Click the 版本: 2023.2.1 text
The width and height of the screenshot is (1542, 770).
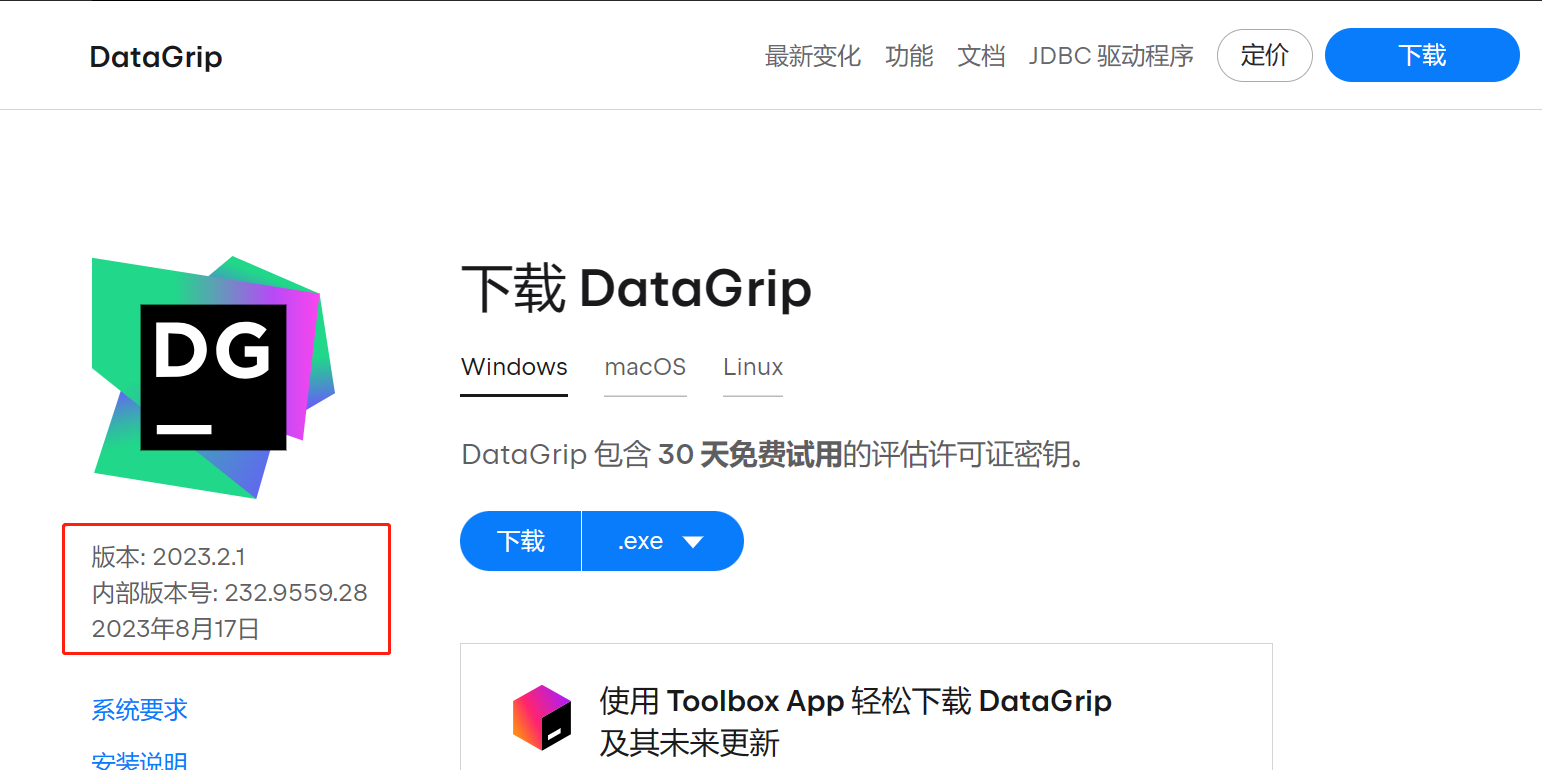click(x=168, y=557)
